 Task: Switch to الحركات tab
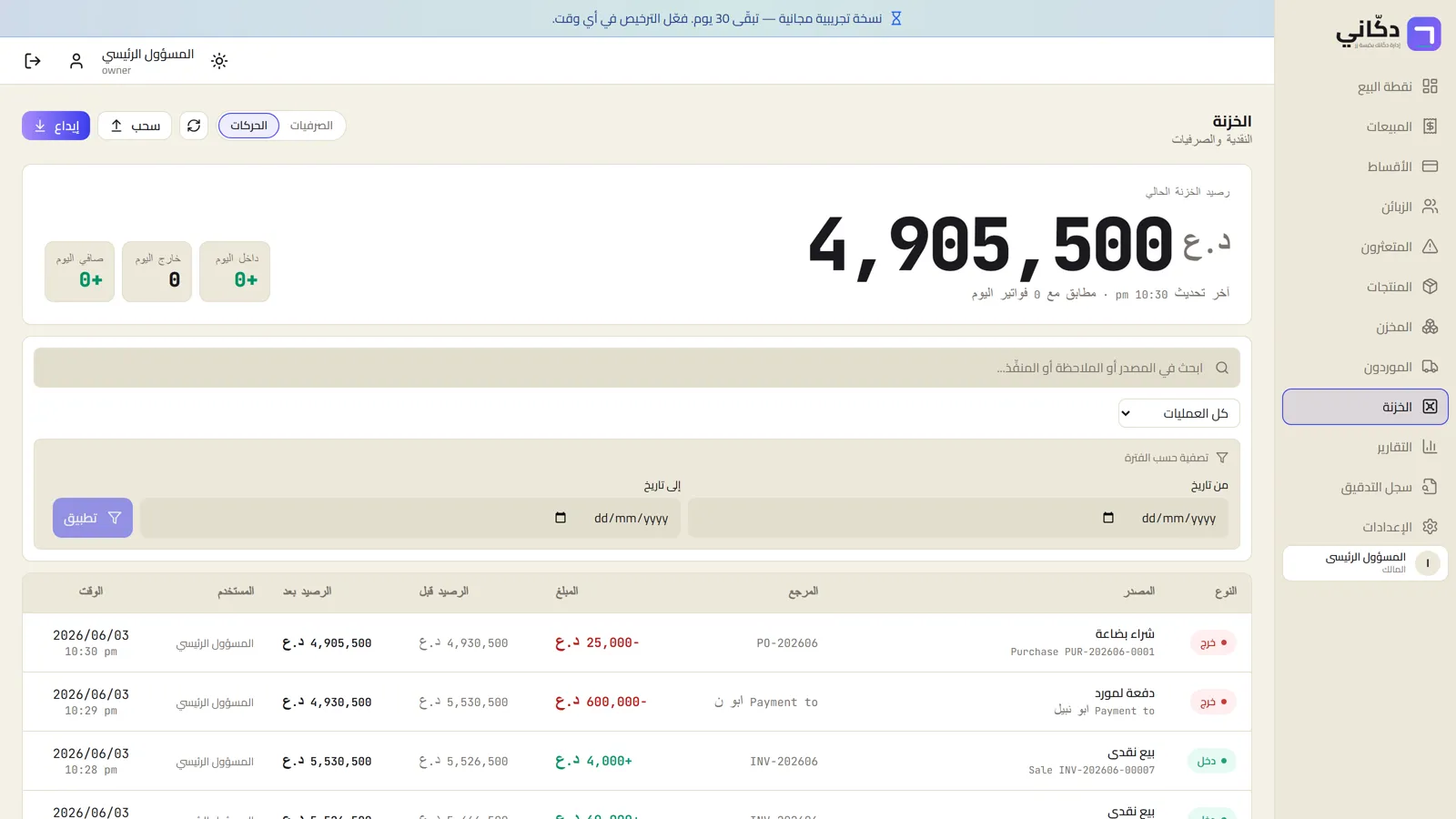pos(248,126)
